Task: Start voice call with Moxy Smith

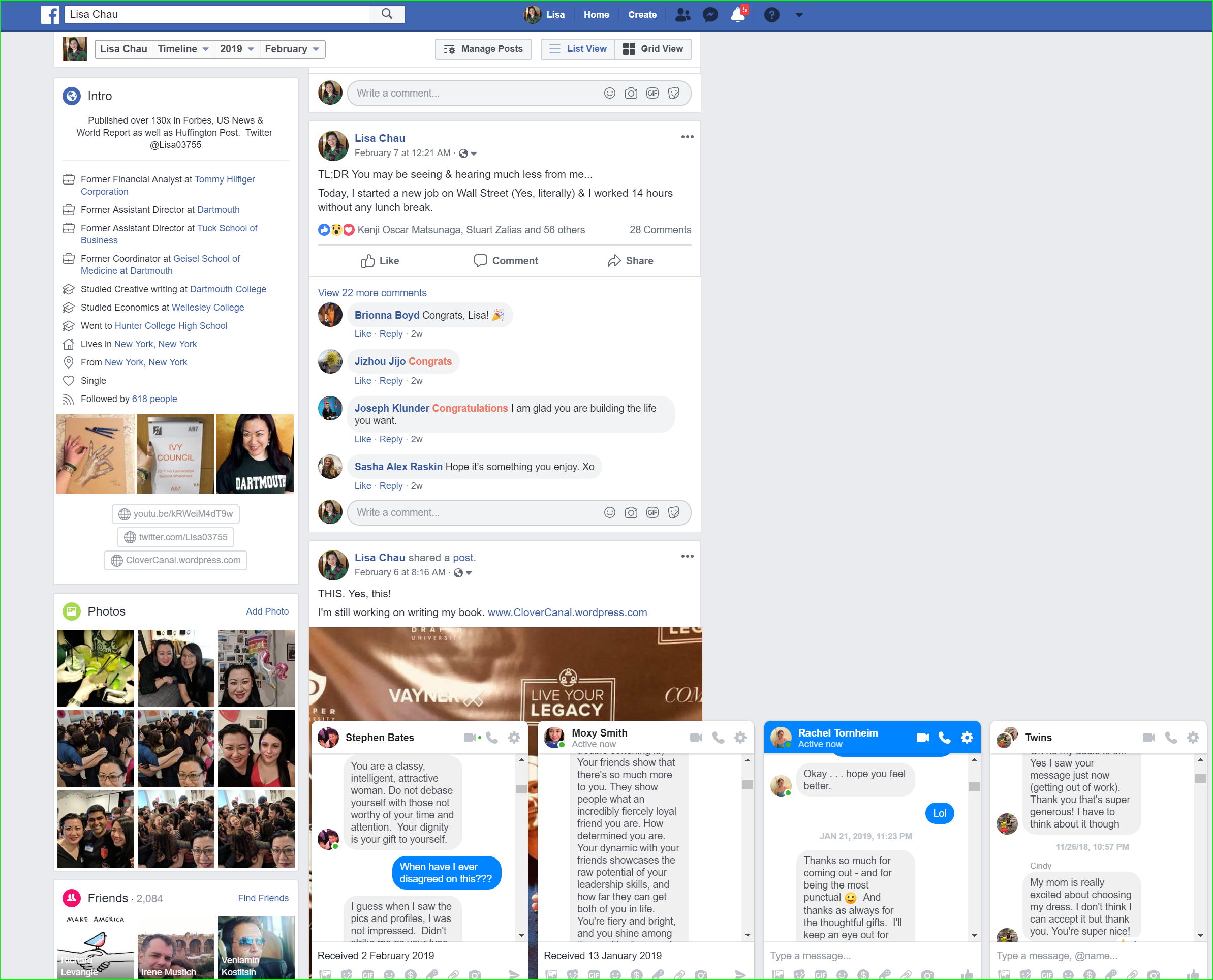Action: tap(718, 737)
